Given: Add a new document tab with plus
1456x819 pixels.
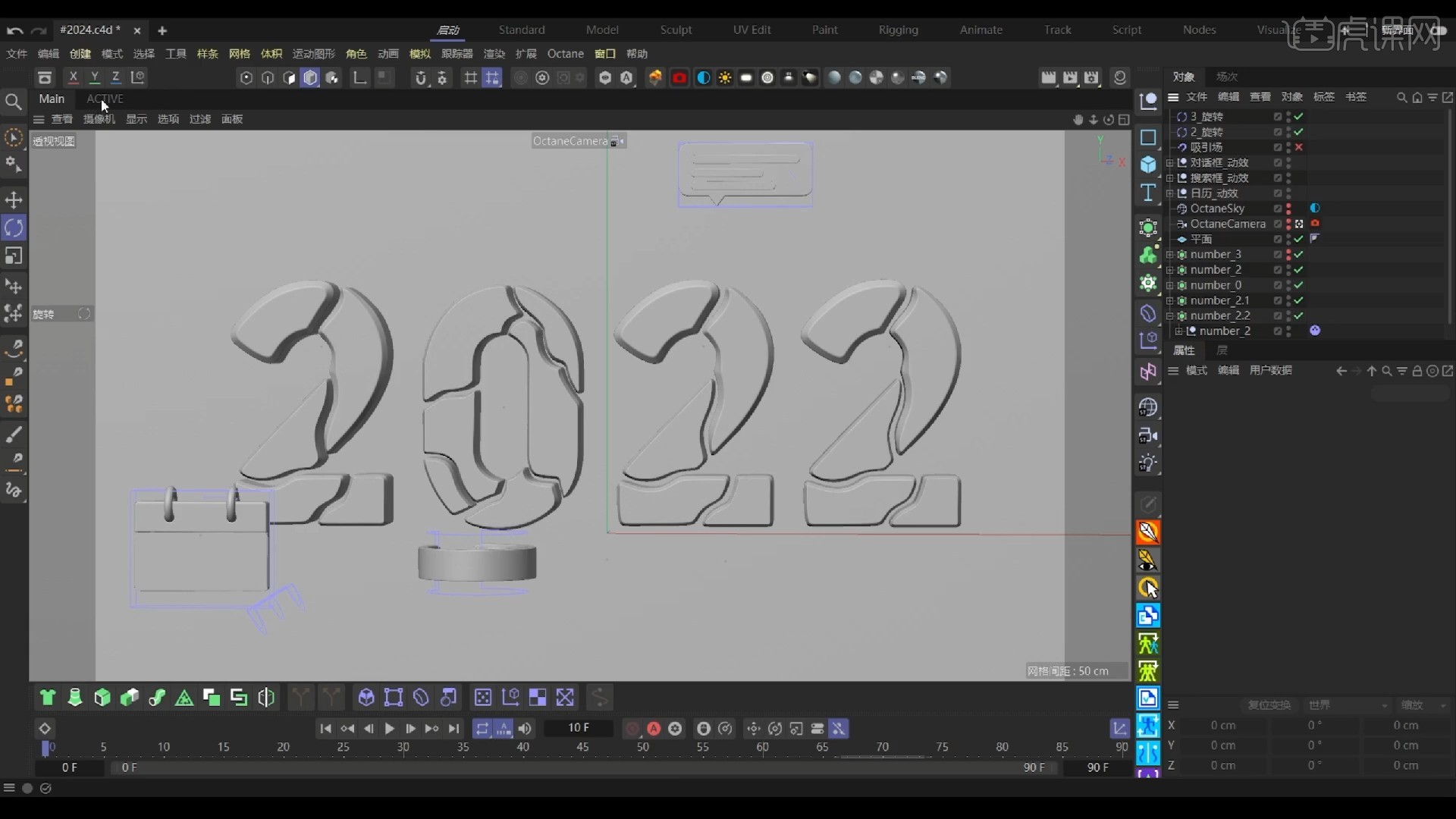Looking at the screenshot, I should (x=162, y=30).
